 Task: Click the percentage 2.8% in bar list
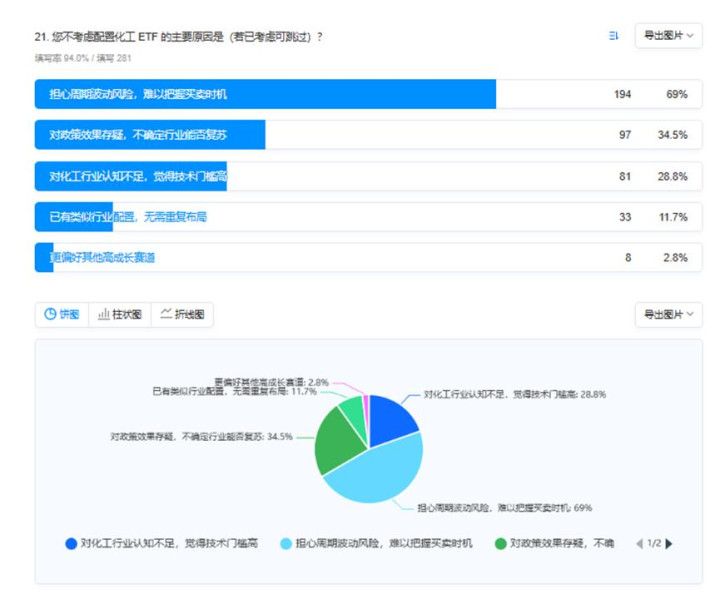675,258
